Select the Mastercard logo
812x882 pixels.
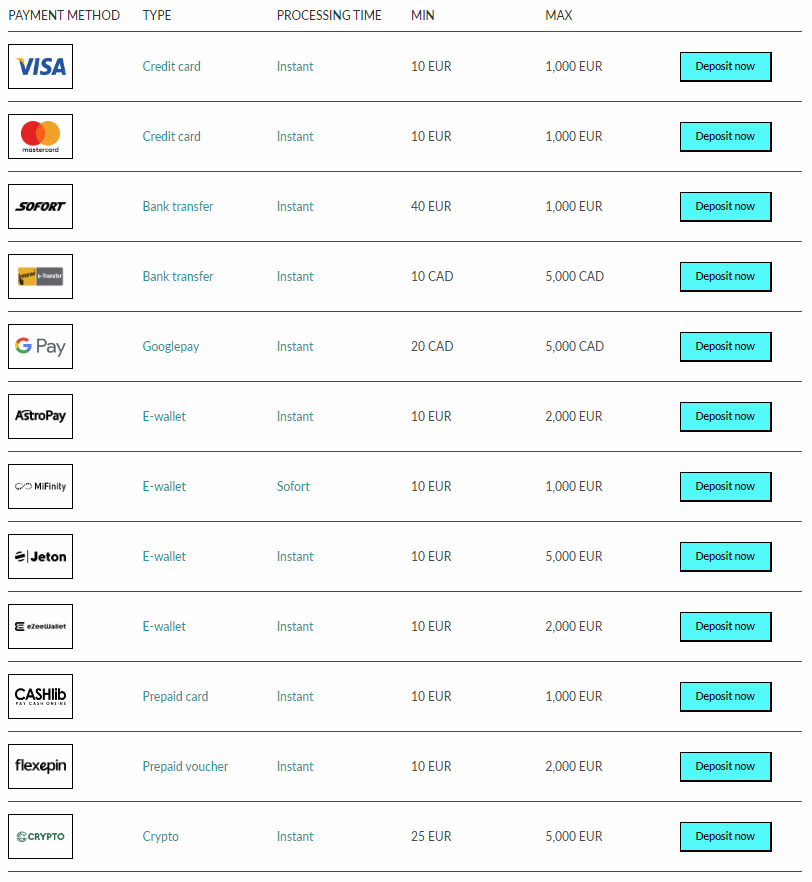click(40, 137)
